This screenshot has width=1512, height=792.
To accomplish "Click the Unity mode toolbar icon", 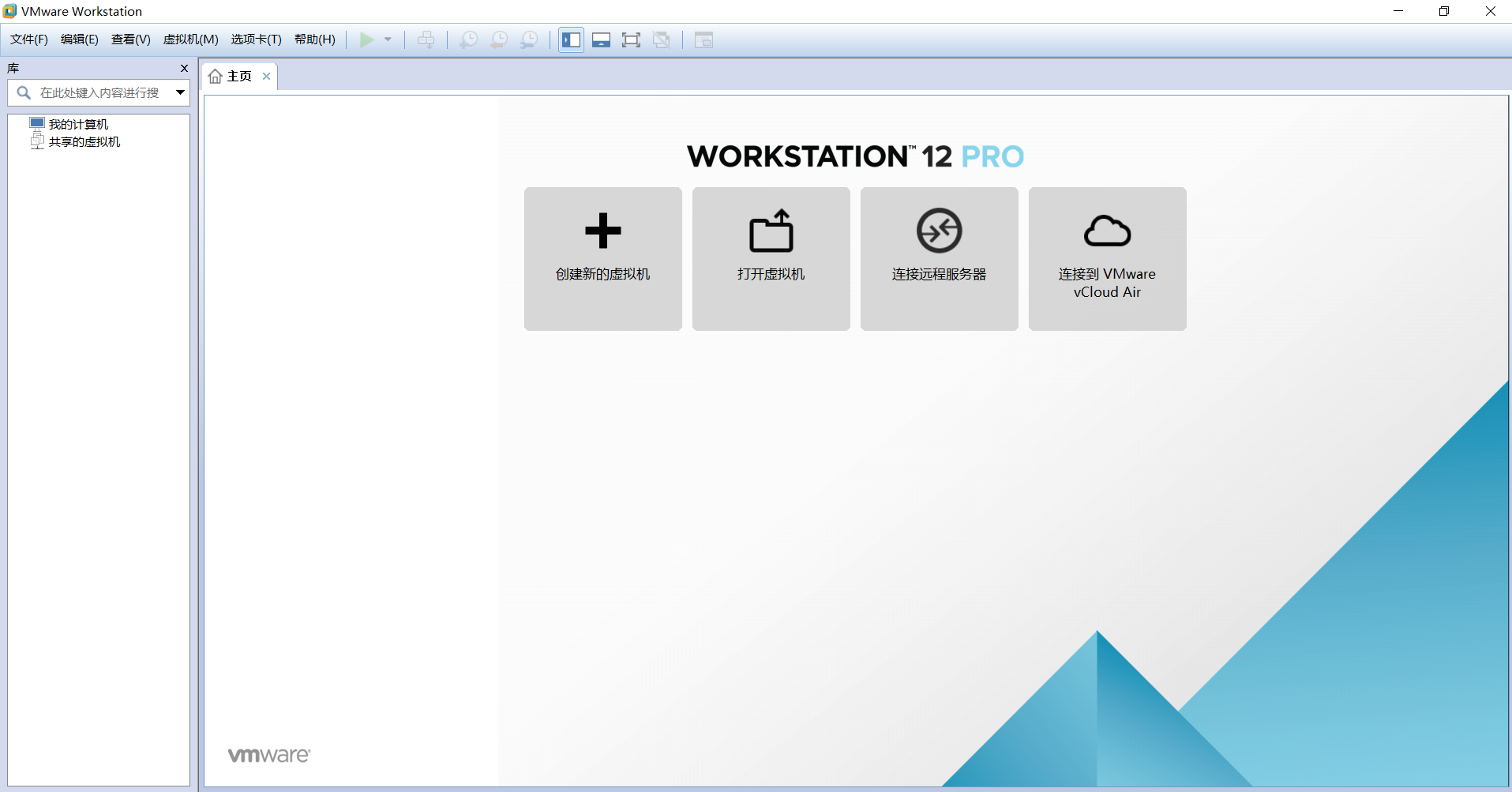I will click(x=662, y=39).
